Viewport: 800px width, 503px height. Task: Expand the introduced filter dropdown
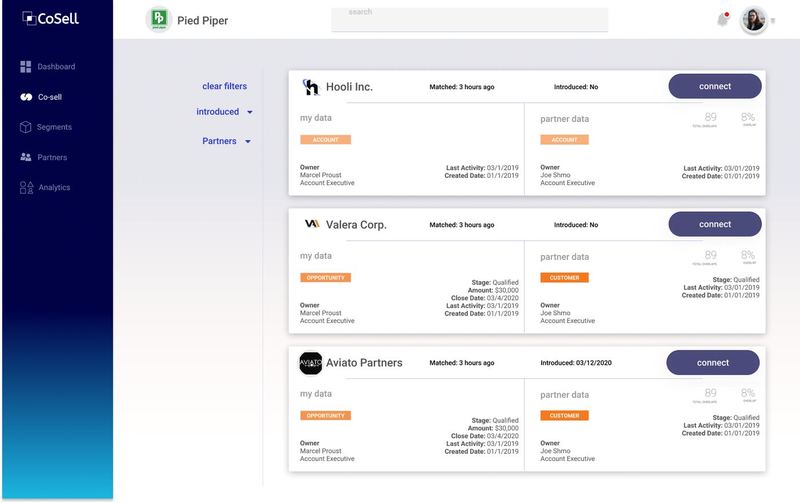(224, 112)
